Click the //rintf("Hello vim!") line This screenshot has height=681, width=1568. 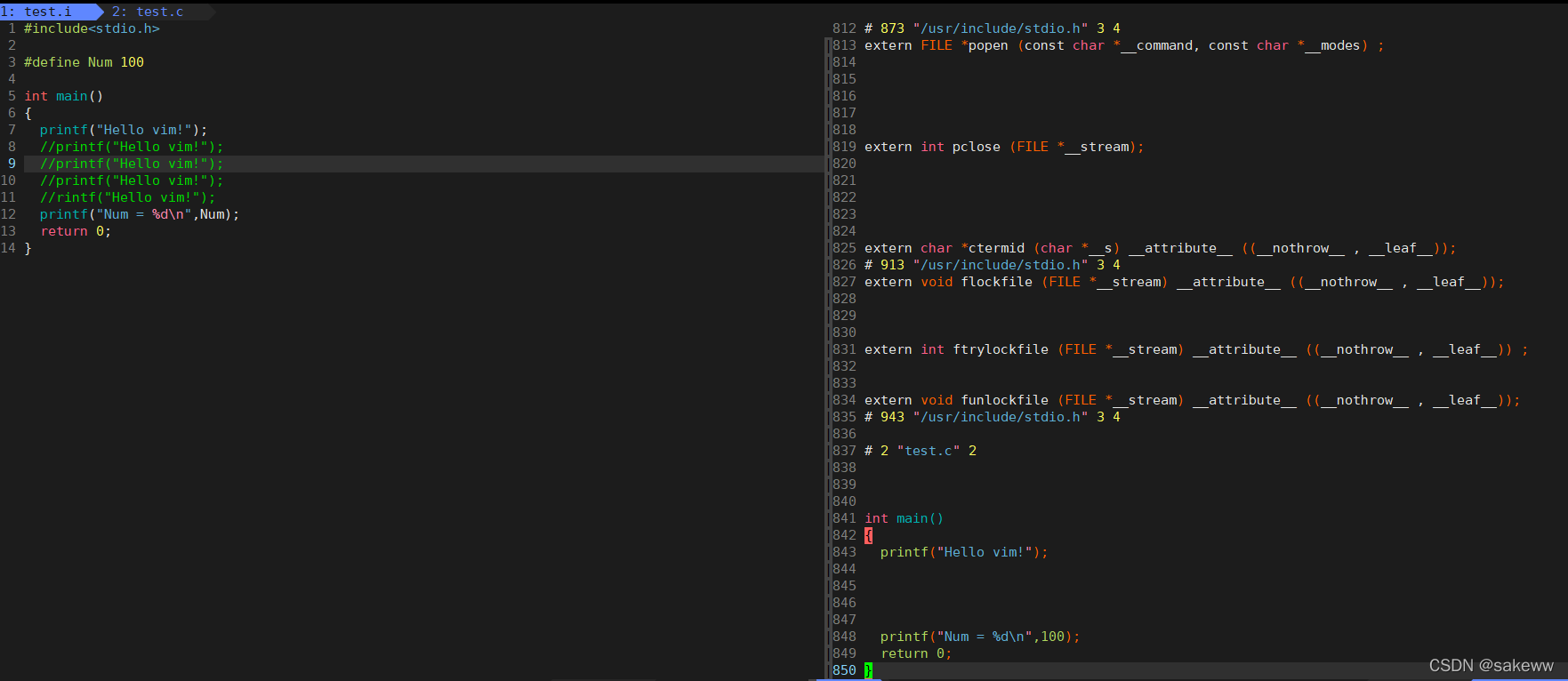coord(127,197)
